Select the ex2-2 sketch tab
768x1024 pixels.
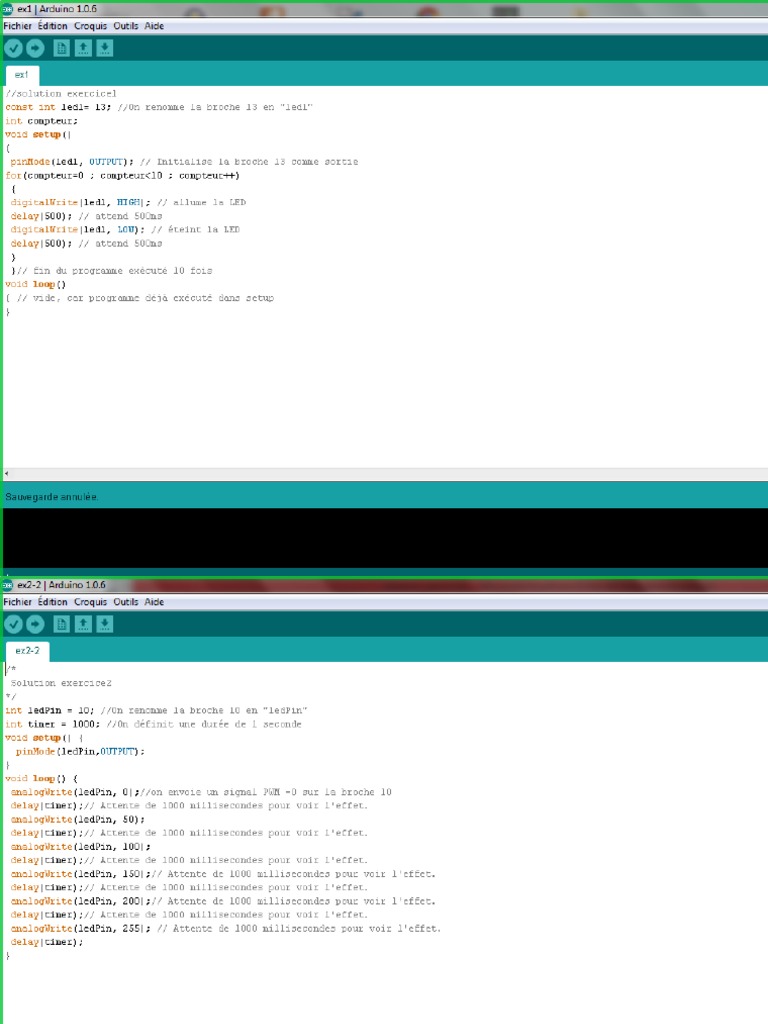27,651
